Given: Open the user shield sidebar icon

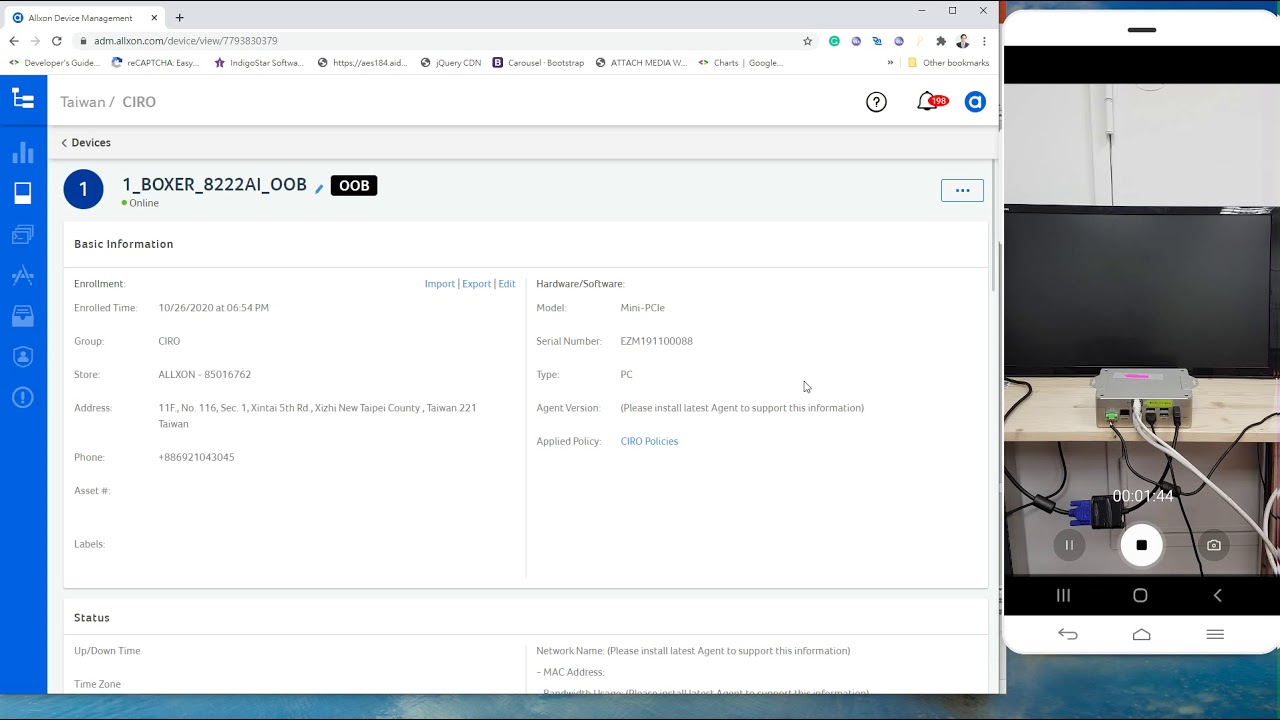Looking at the screenshot, I should (23, 357).
